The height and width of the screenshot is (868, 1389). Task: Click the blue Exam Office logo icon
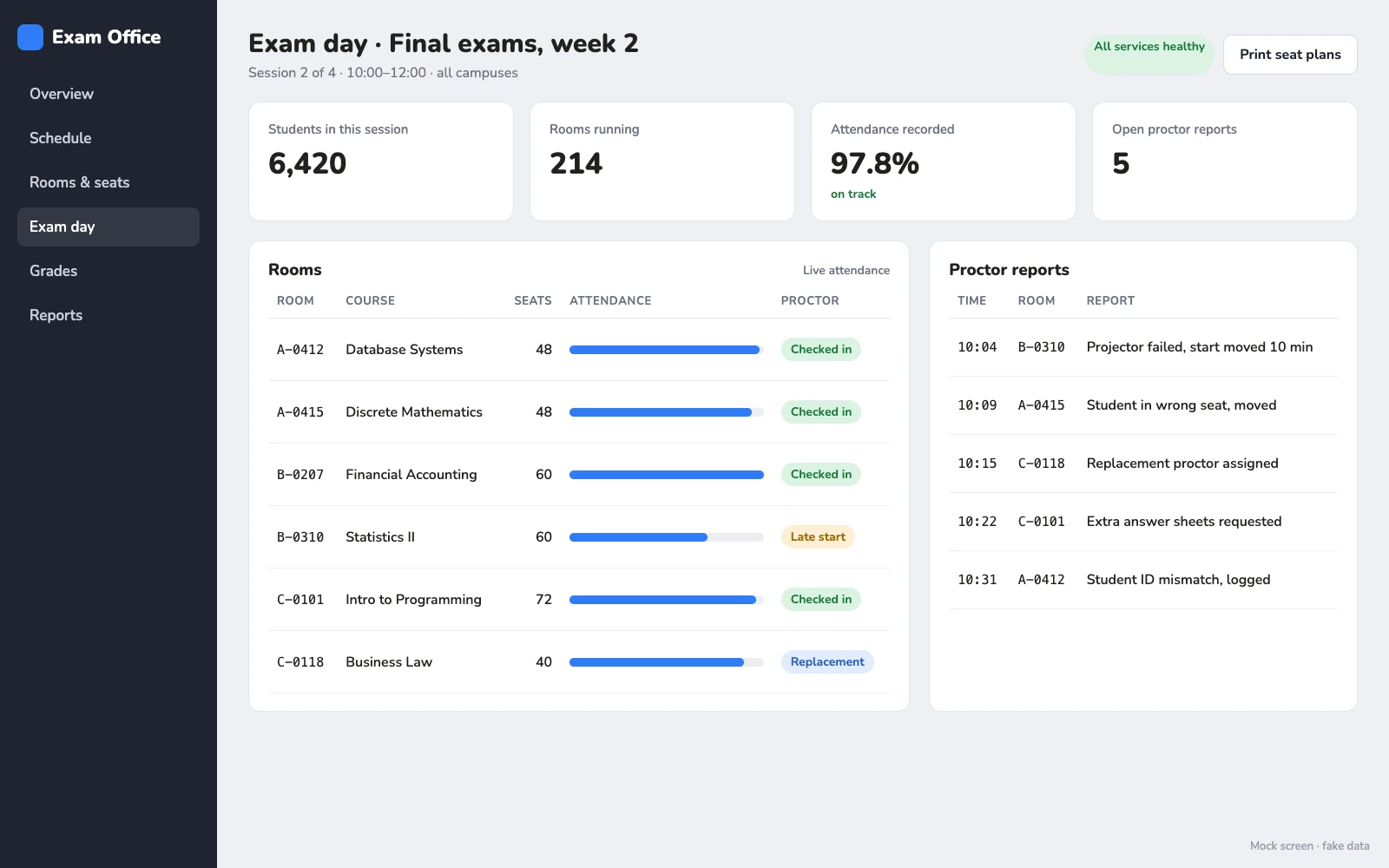tap(30, 37)
